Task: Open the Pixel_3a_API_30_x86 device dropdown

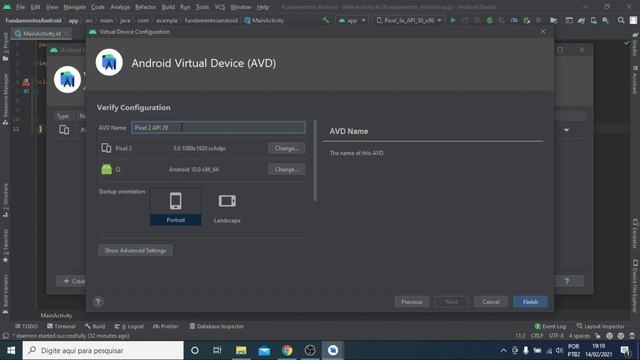Action: point(409,20)
